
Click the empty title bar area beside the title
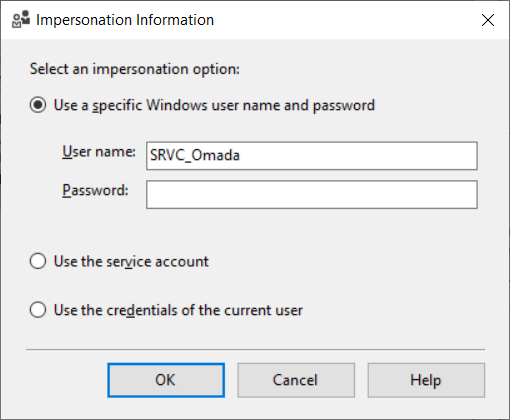343,20
